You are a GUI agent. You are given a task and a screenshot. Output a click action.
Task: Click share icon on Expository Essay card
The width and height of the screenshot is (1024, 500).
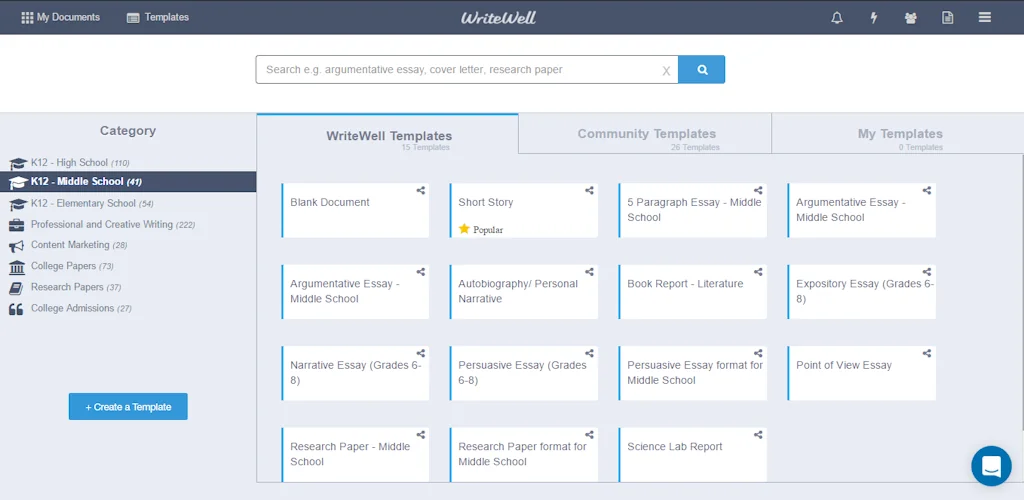[x=927, y=272]
